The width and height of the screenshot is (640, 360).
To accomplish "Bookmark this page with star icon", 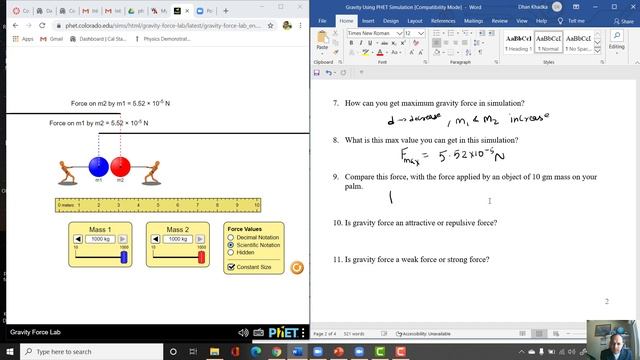I will [270, 25].
